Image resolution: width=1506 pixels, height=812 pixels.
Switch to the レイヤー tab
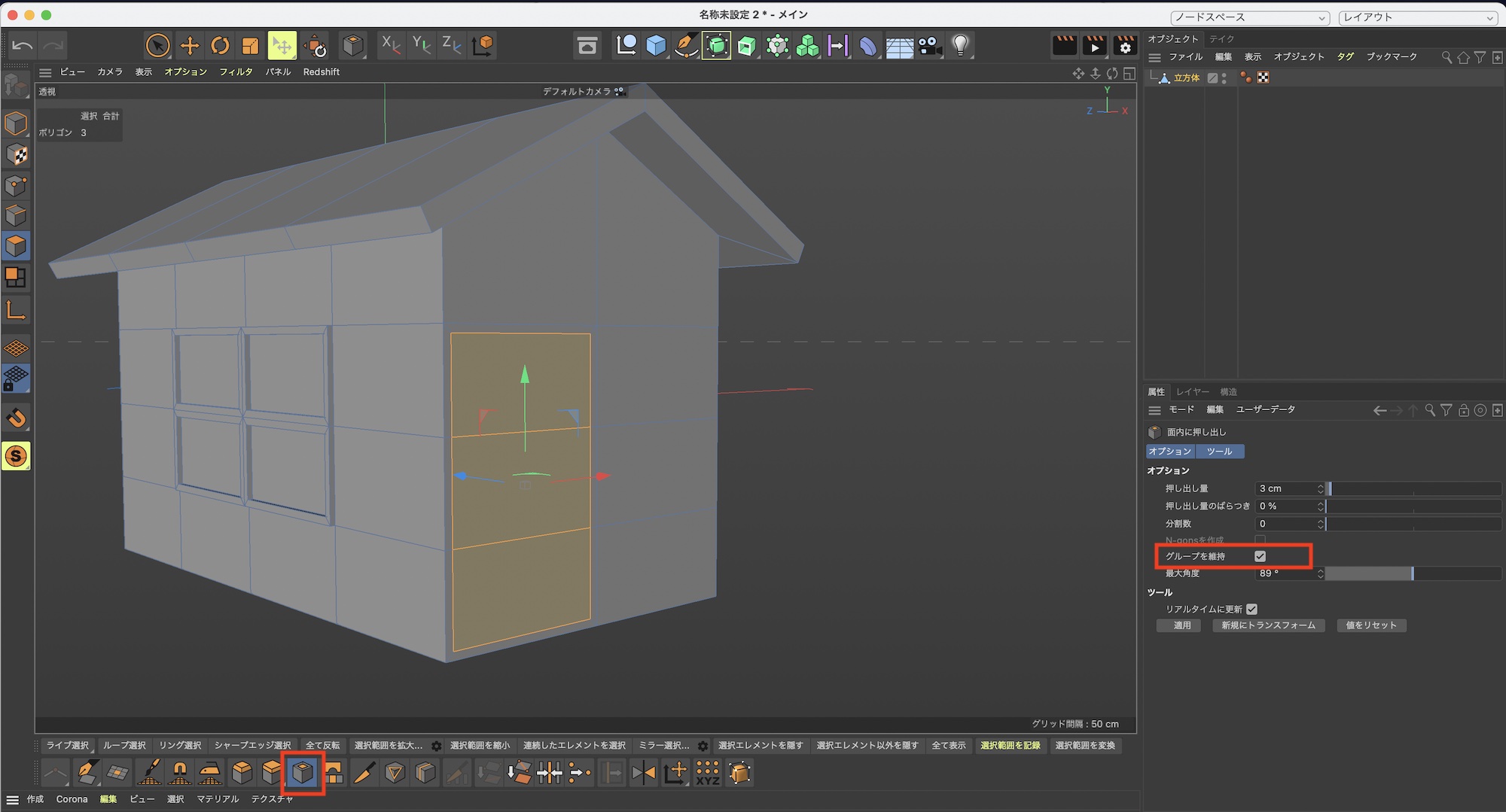[1192, 391]
